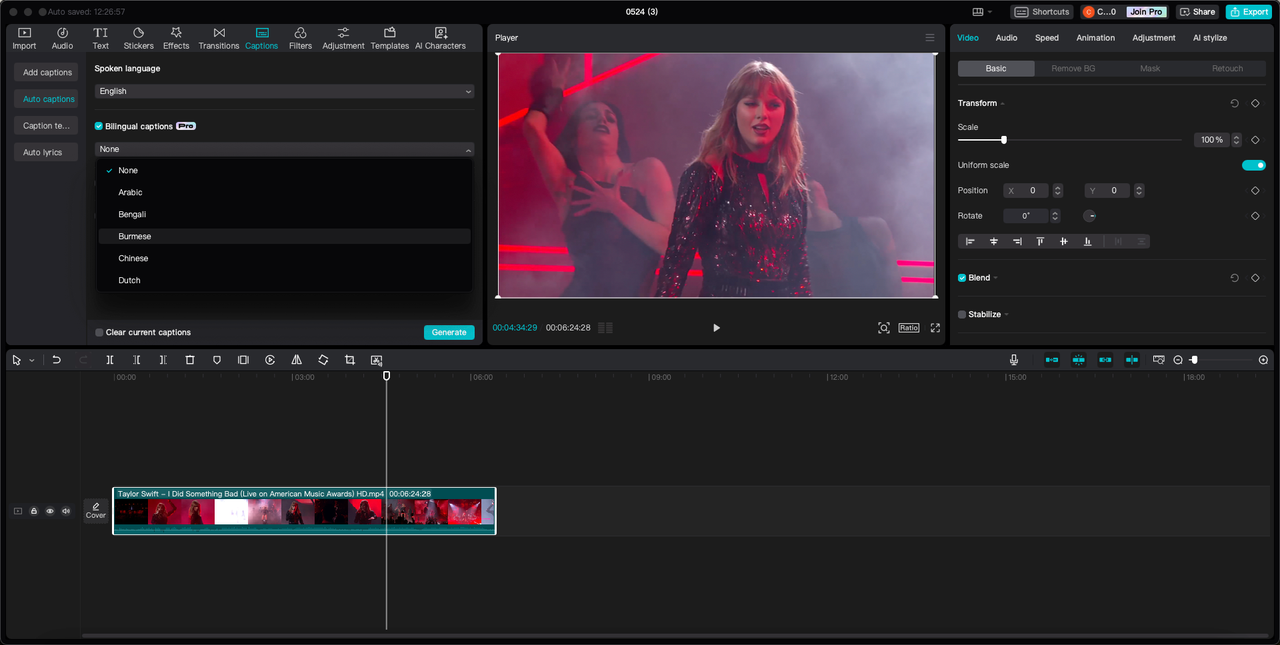Switch to the Audio inspector tab
1280x645 pixels.
point(1006,38)
